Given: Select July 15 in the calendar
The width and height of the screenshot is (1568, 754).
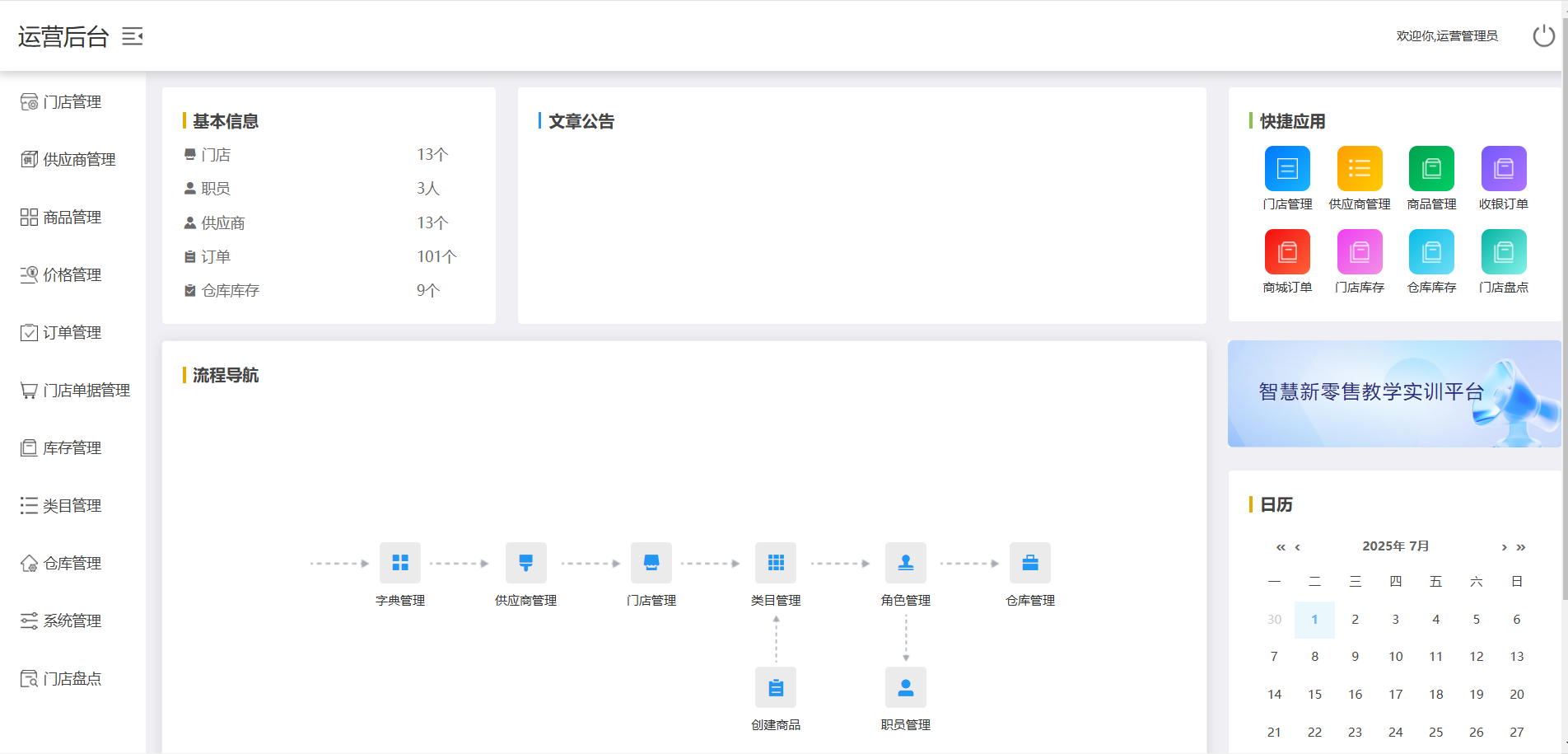Looking at the screenshot, I should click(1314, 695).
